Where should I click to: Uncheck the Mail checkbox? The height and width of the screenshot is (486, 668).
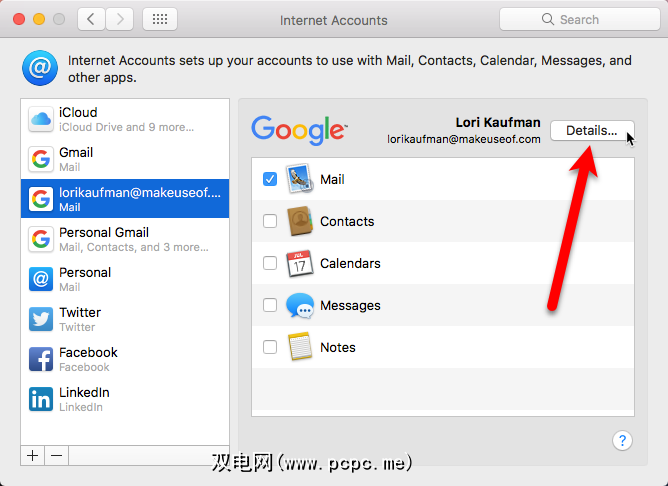tap(270, 179)
